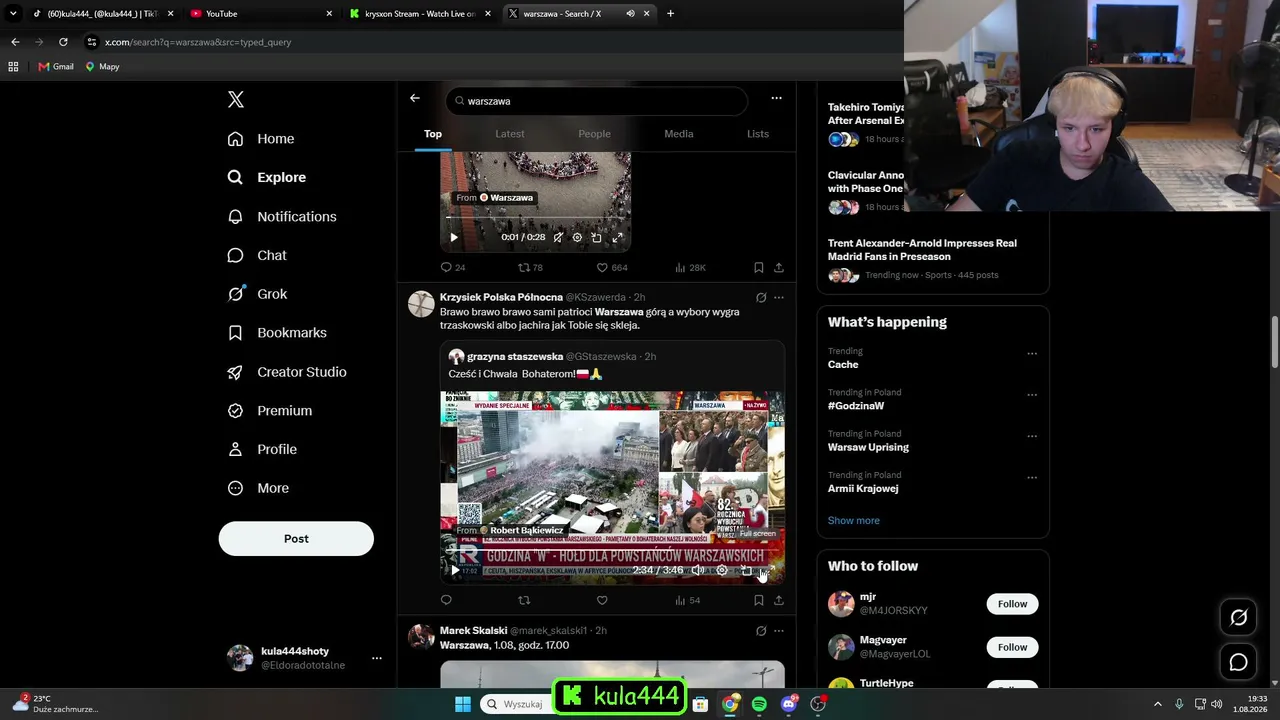Image resolution: width=1280 pixels, height=720 pixels.
Task: Switch to the Latest search tab
Action: (x=510, y=134)
